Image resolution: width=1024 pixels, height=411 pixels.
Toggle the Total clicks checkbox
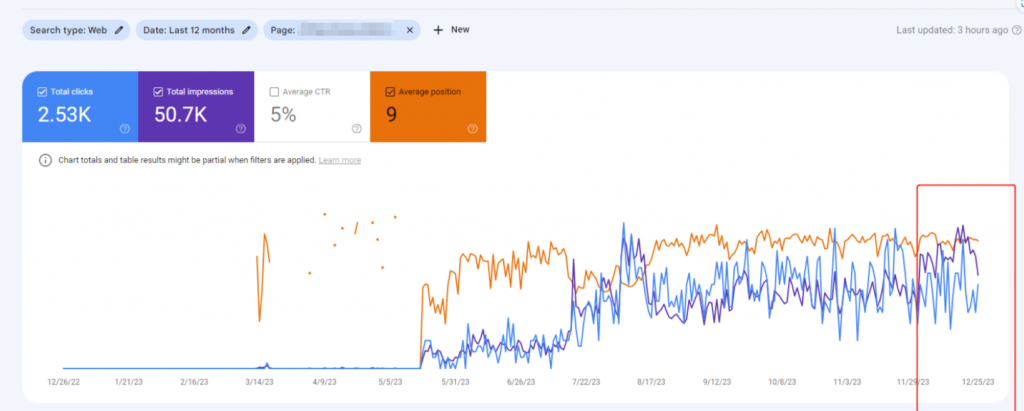pyautogui.click(x=42, y=92)
